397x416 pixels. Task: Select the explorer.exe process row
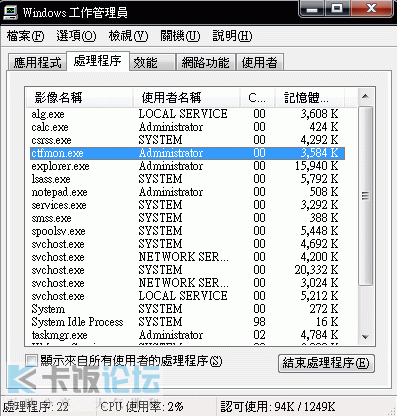pyautogui.click(x=187, y=166)
